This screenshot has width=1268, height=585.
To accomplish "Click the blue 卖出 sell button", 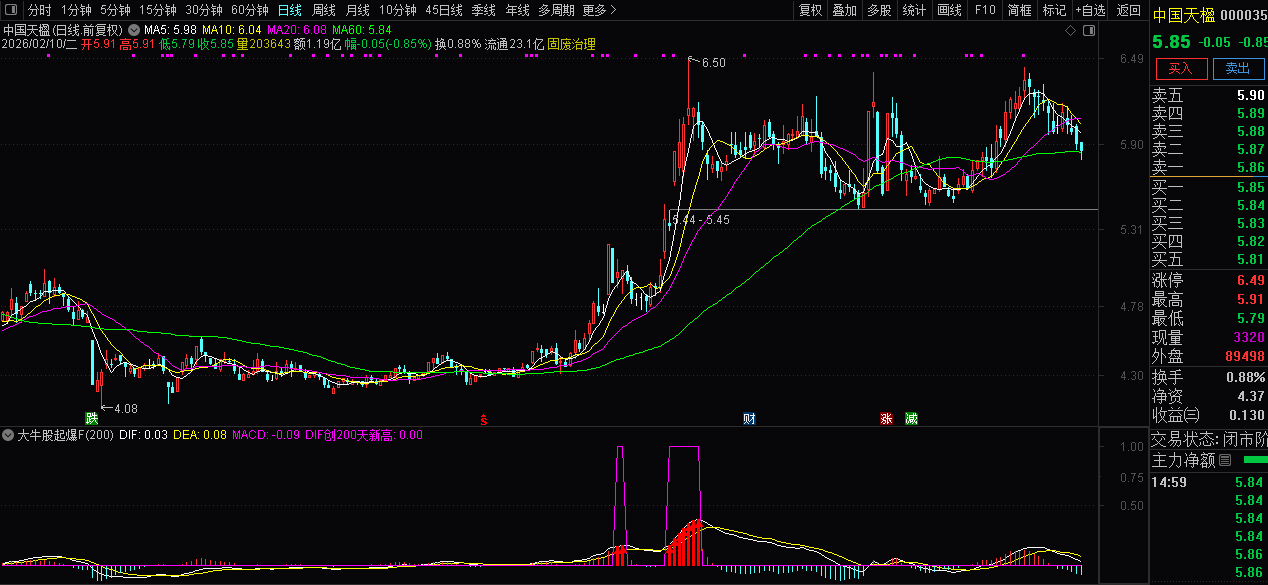I will pyautogui.click(x=1238, y=68).
